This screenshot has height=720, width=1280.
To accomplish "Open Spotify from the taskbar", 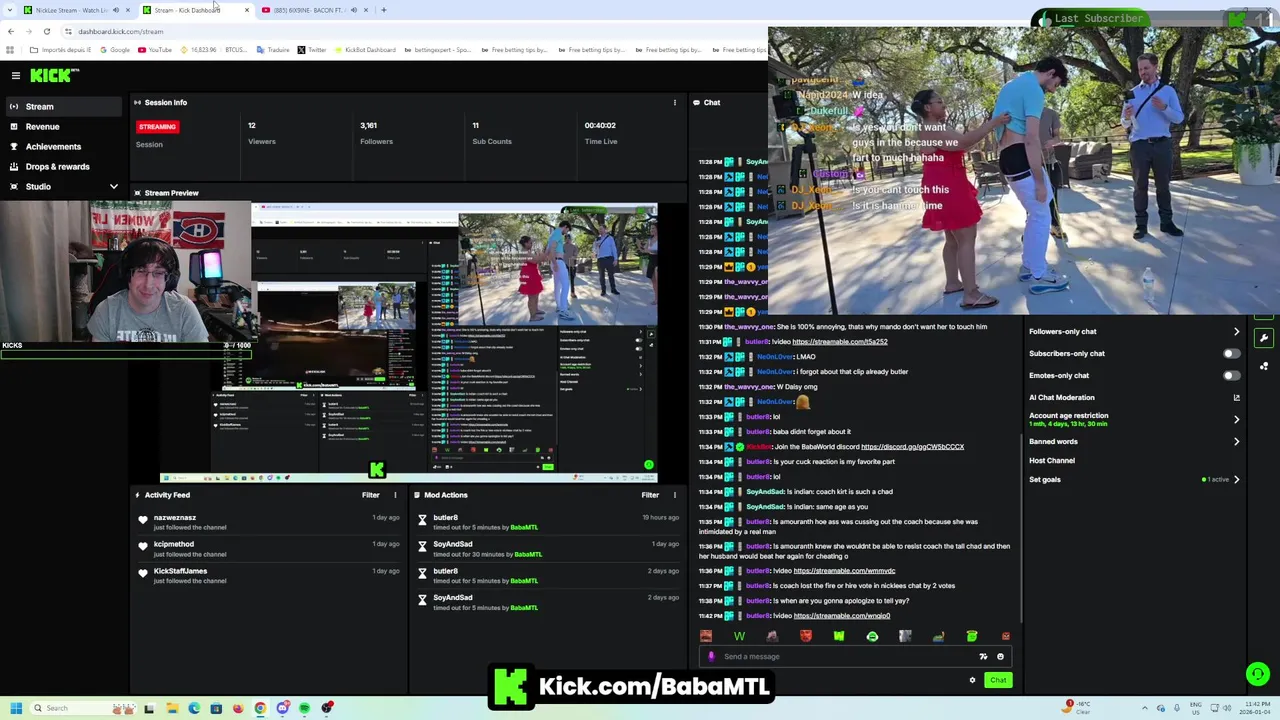I will (305, 708).
